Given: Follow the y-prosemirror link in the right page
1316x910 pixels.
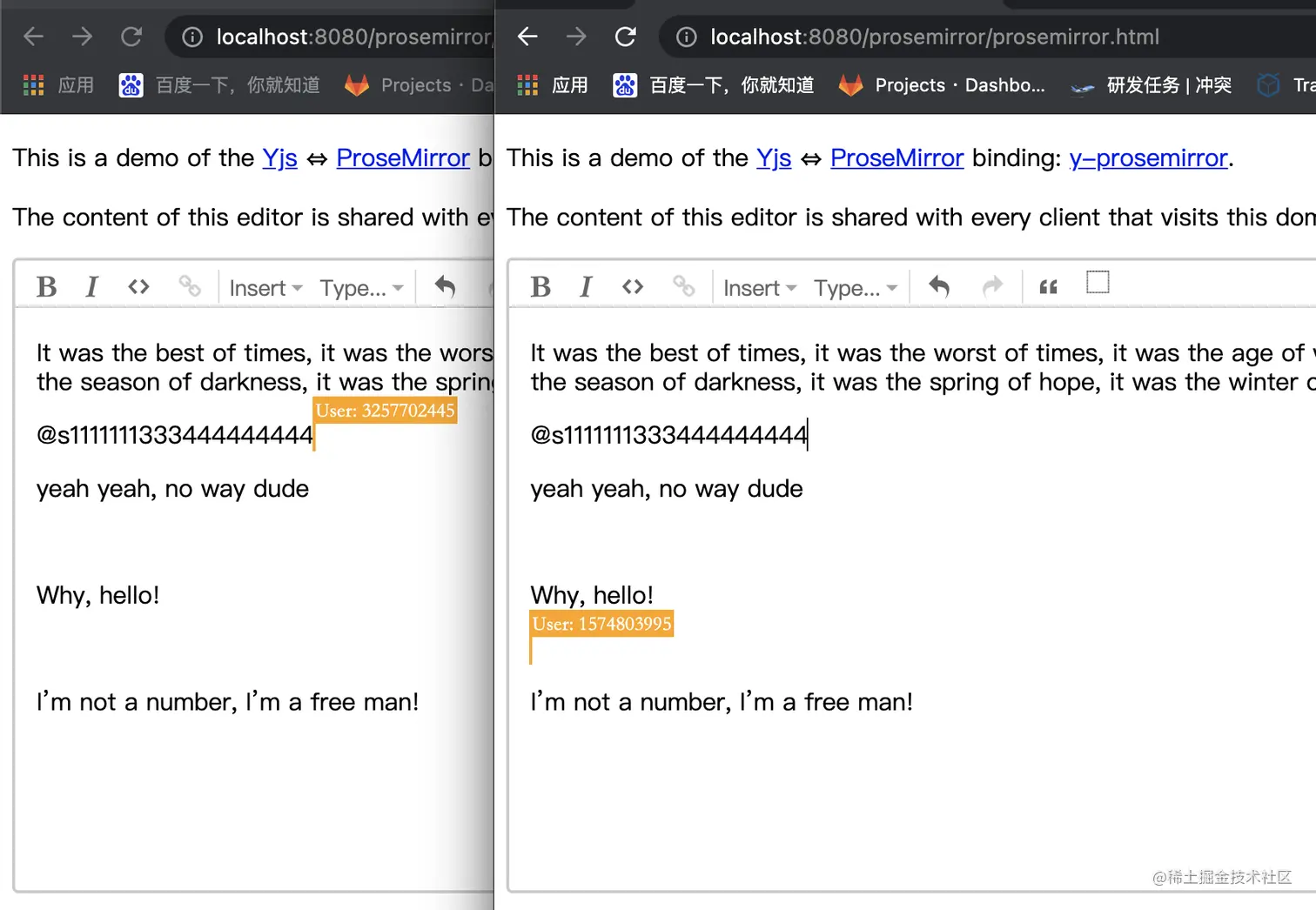Looking at the screenshot, I should point(1149,157).
